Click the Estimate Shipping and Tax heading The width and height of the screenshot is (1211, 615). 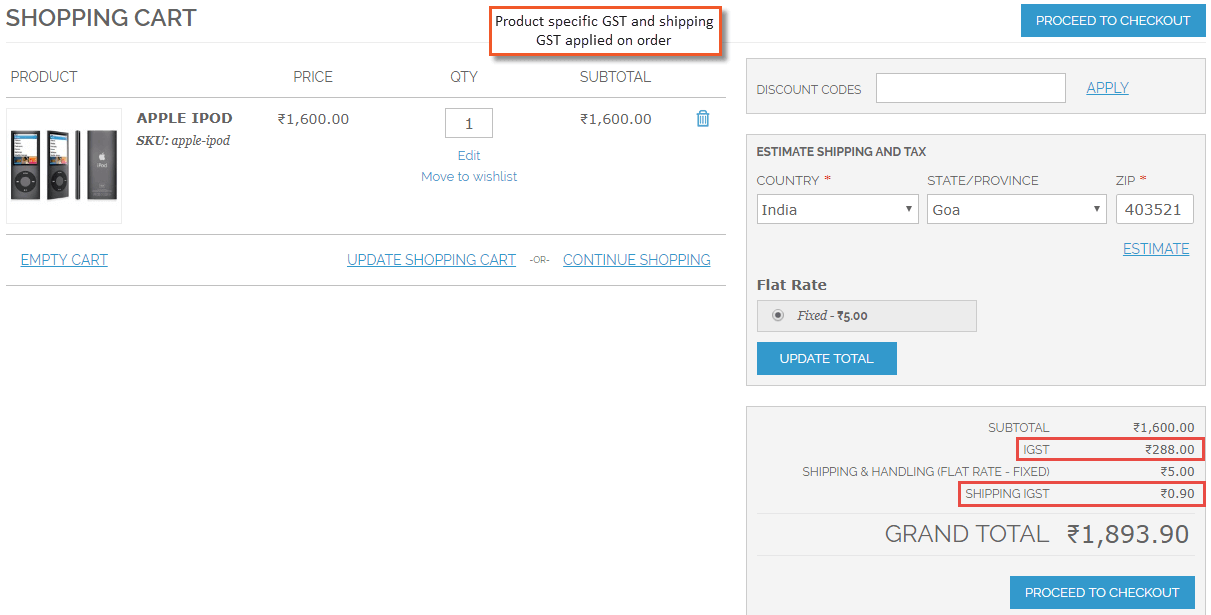[x=842, y=152]
